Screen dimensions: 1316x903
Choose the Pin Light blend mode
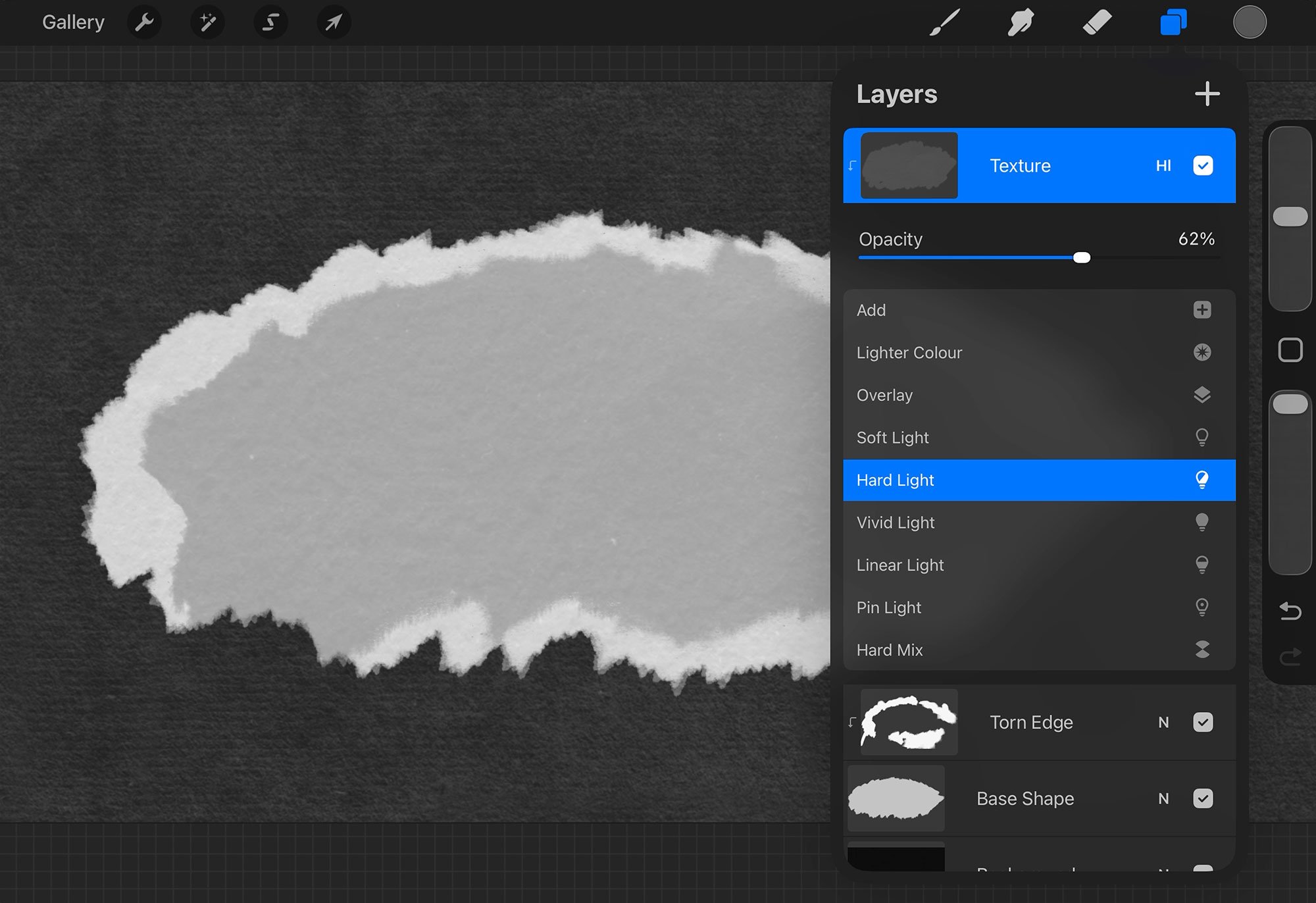(x=1039, y=607)
